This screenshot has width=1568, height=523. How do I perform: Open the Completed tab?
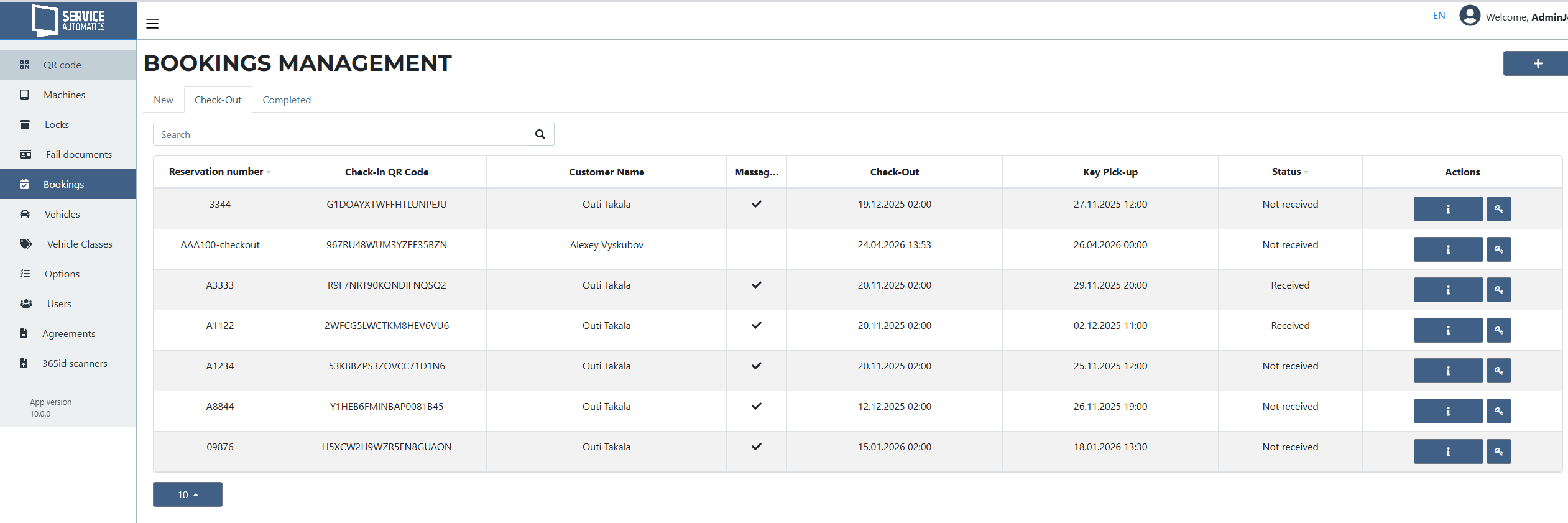pos(287,100)
